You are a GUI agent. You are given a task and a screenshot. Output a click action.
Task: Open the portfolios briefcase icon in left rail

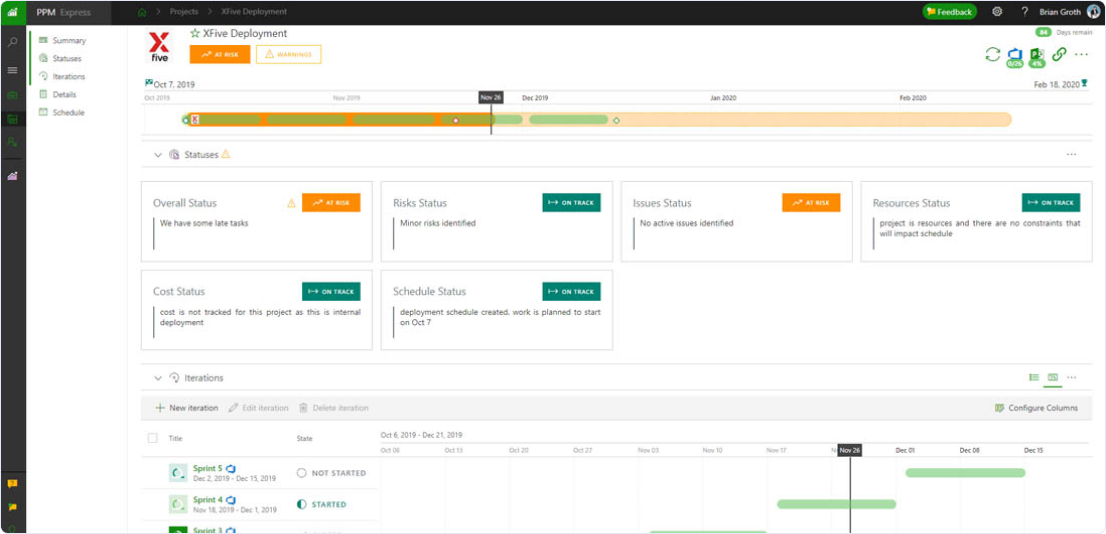click(12, 96)
